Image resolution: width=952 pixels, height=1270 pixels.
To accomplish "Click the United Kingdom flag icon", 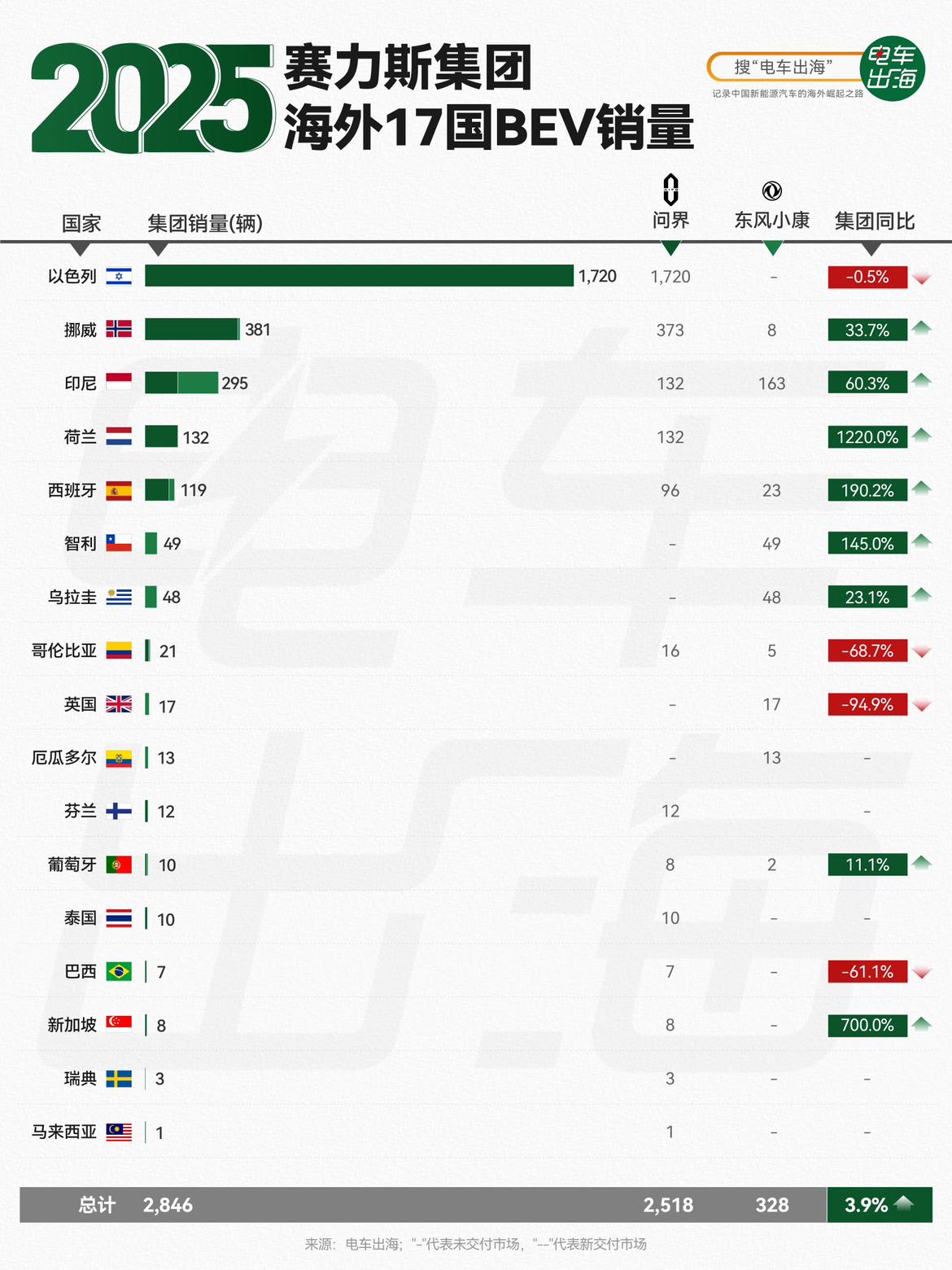I will tap(119, 704).
